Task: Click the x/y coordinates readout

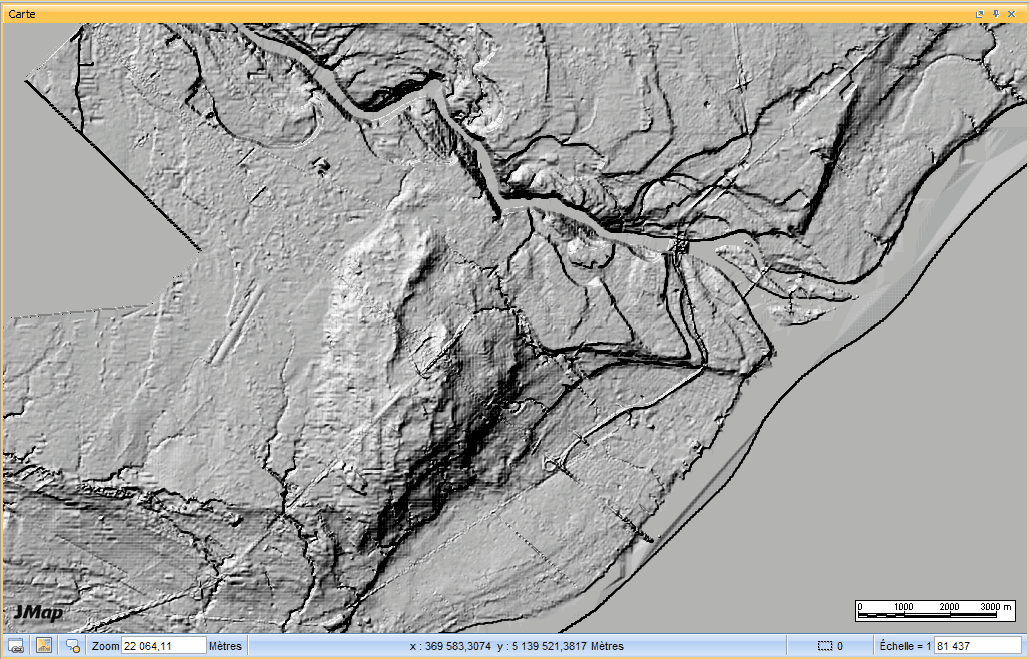Action: 517,646
